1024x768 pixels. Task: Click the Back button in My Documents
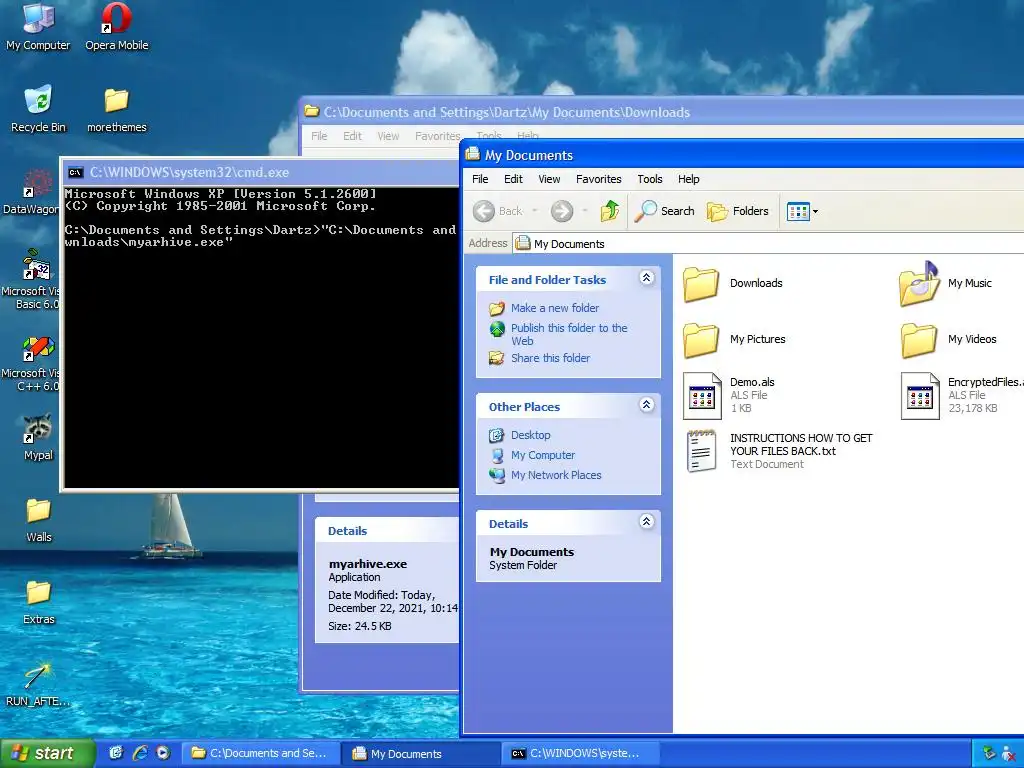pyautogui.click(x=498, y=211)
